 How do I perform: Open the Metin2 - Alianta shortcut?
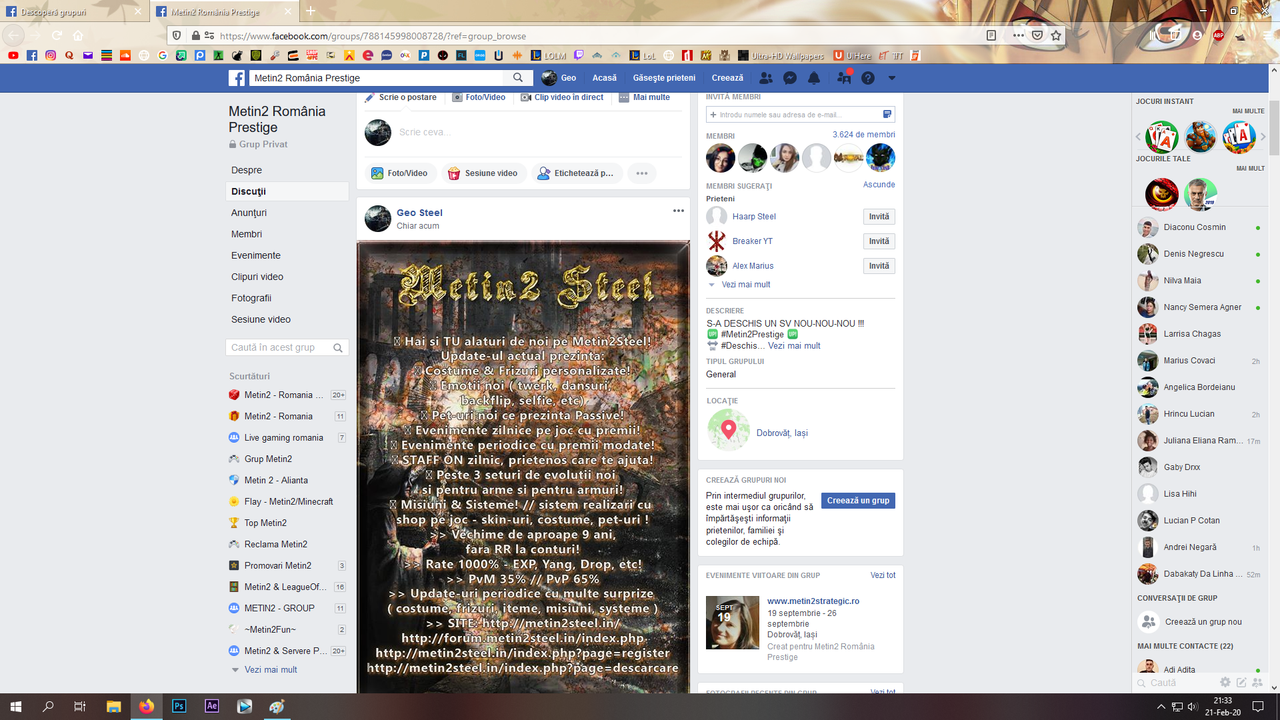point(276,480)
